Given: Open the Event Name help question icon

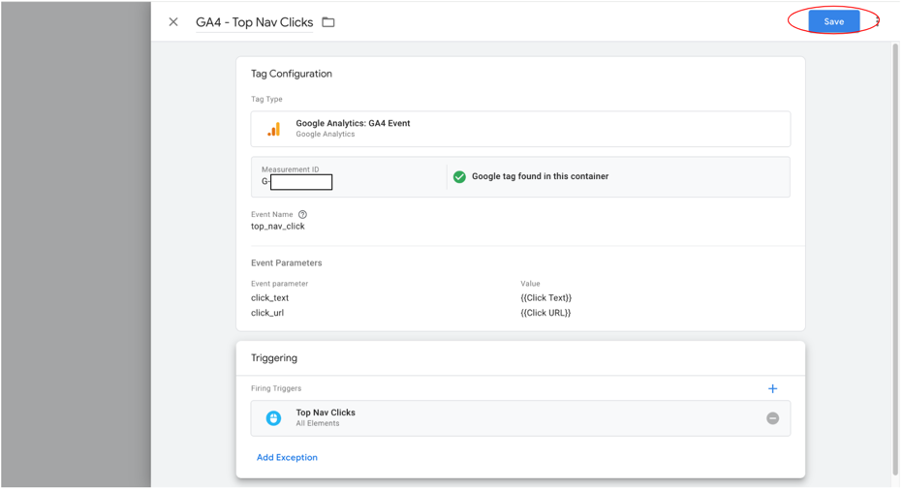Looking at the screenshot, I should click(302, 214).
